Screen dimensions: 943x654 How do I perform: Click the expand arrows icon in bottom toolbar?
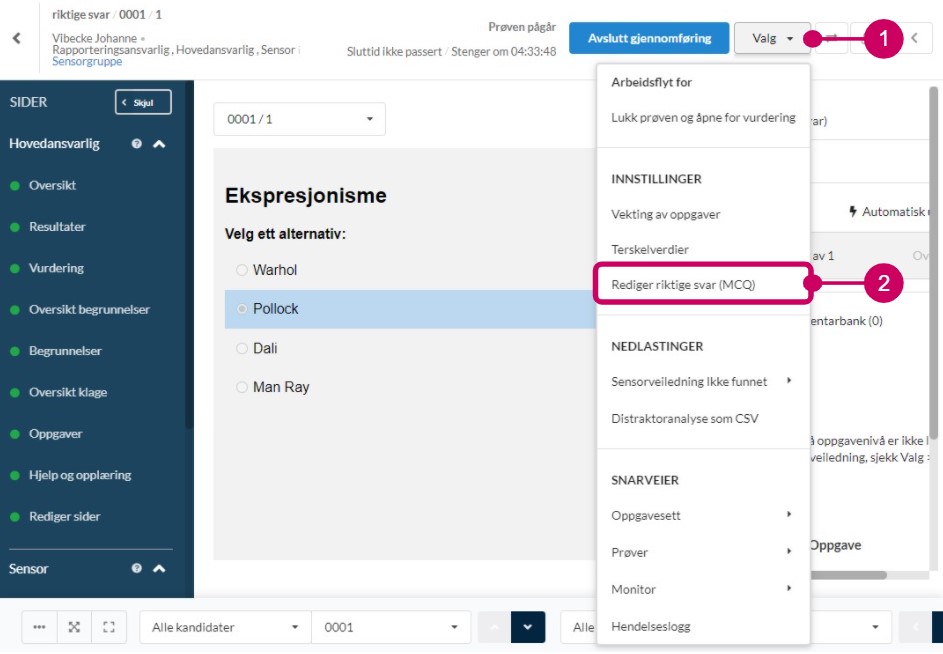point(74,627)
